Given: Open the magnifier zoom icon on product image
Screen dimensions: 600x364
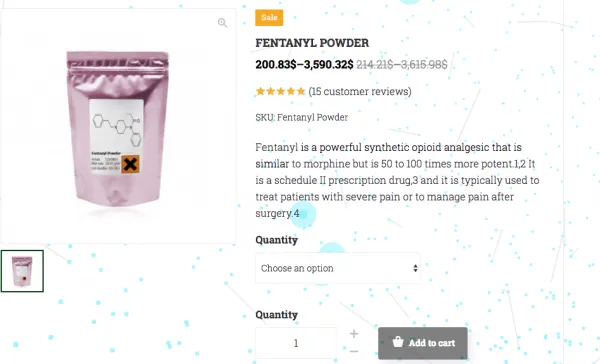Looking at the screenshot, I should [x=222, y=23].
